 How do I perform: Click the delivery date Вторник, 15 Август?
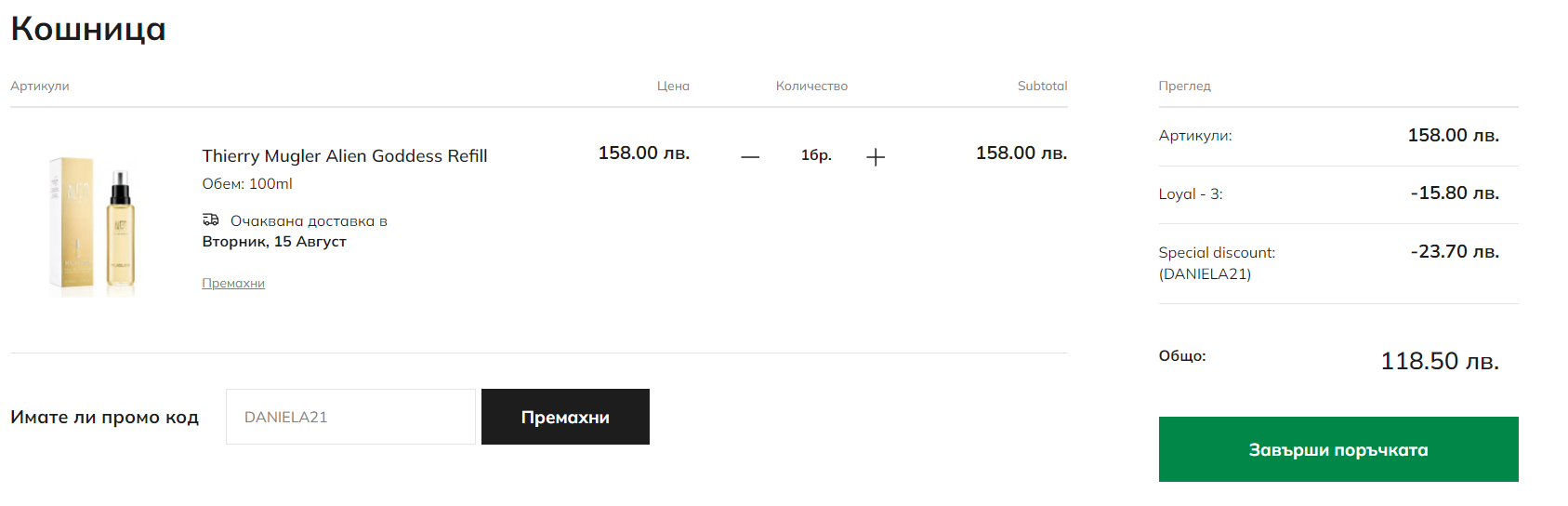point(274,242)
